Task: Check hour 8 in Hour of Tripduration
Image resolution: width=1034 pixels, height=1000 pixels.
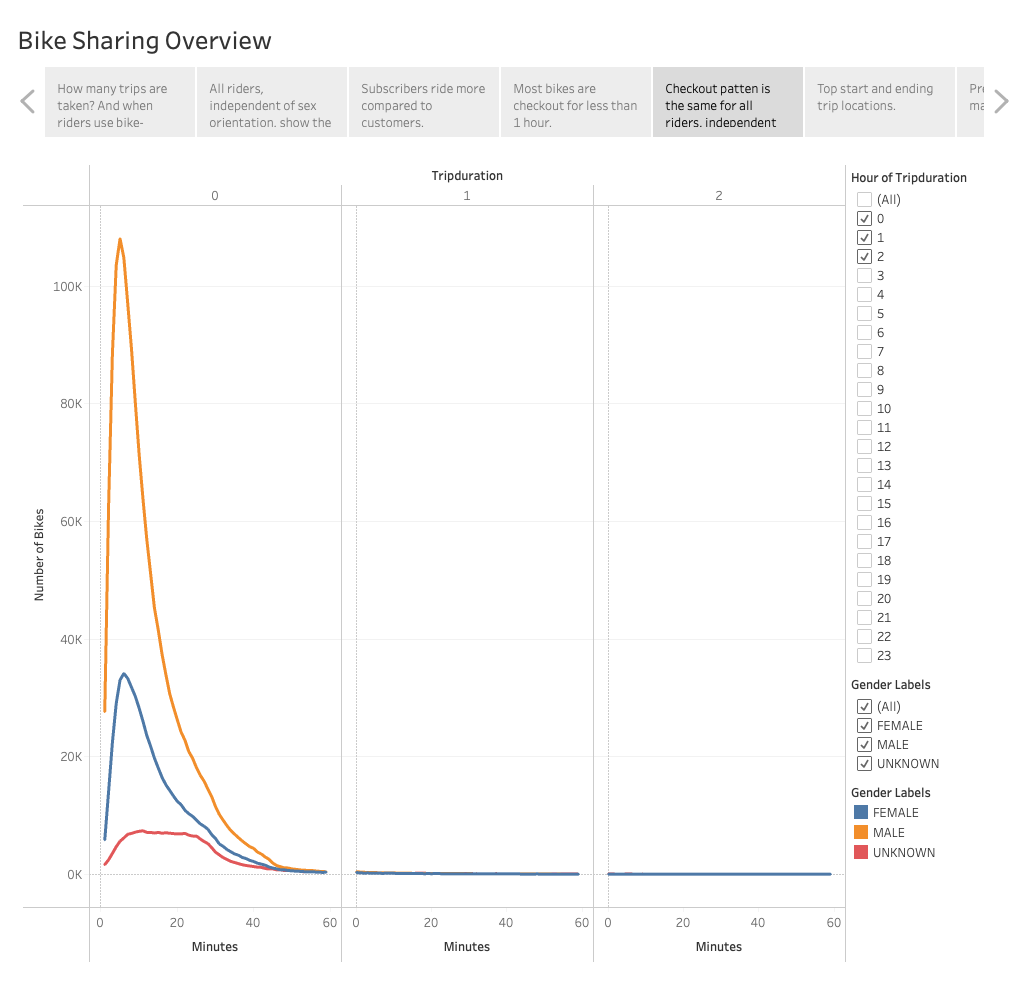Action: click(864, 371)
